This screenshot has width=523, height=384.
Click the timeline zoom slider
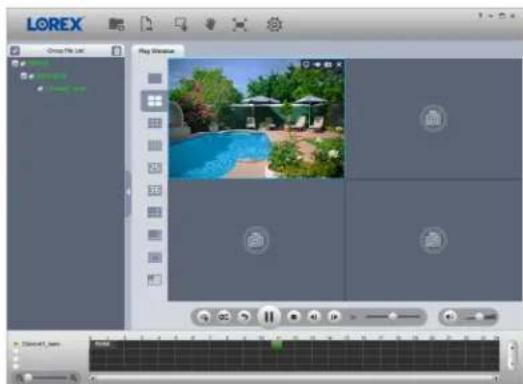(47, 378)
